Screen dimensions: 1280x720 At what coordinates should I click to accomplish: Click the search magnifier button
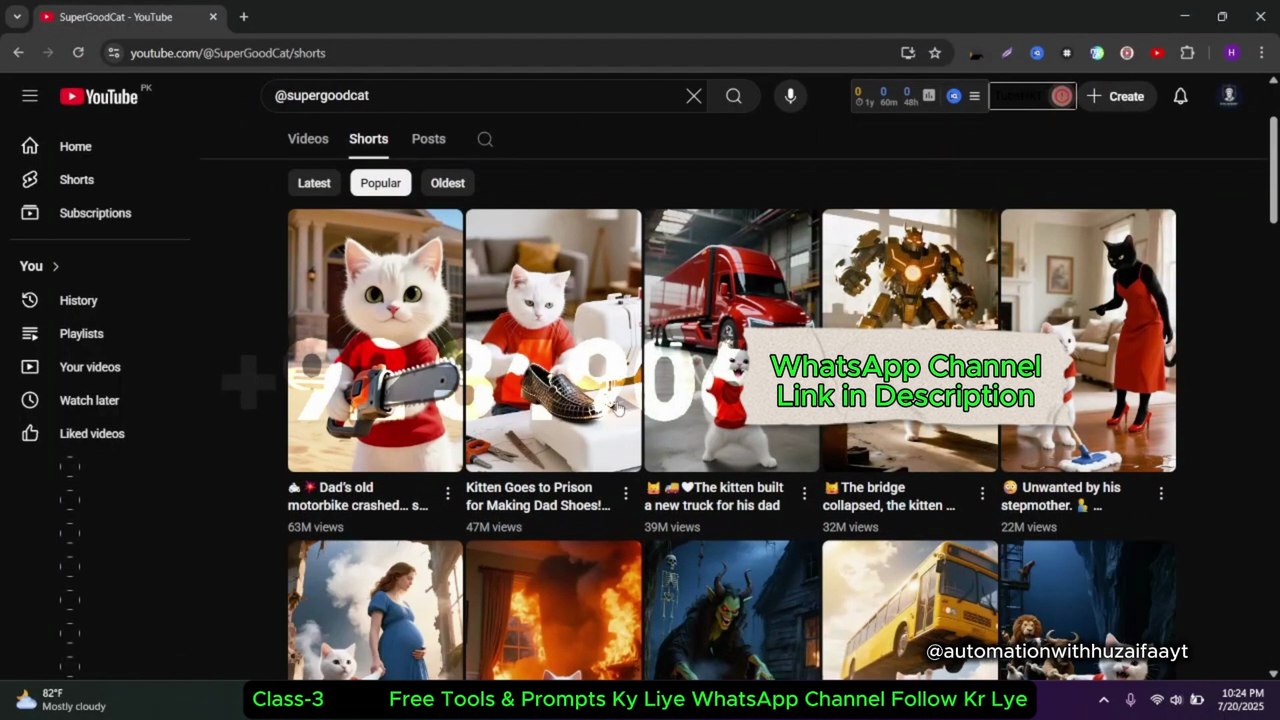tap(734, 96)
